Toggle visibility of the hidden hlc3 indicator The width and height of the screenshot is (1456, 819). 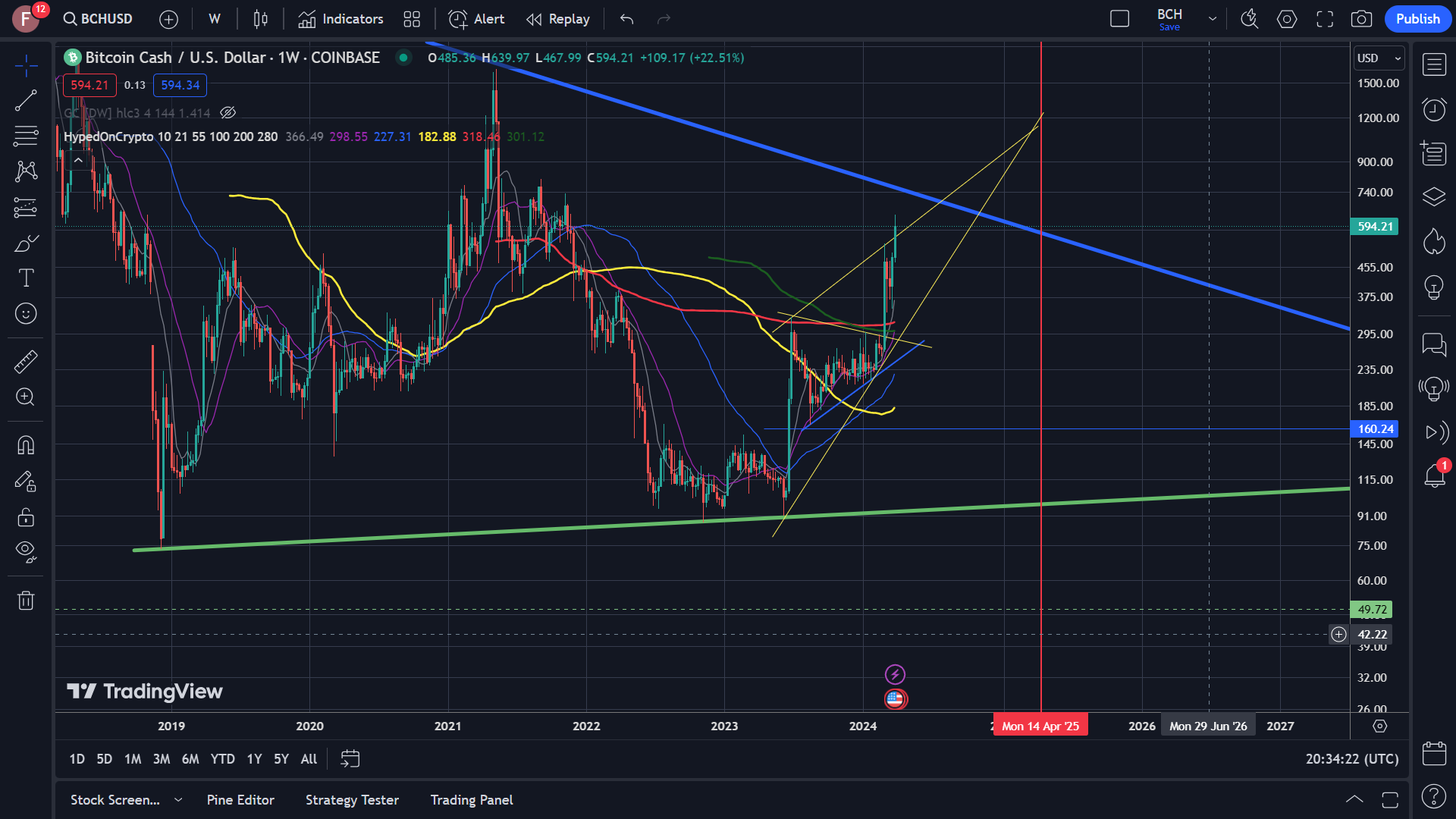tap(227, 113)
